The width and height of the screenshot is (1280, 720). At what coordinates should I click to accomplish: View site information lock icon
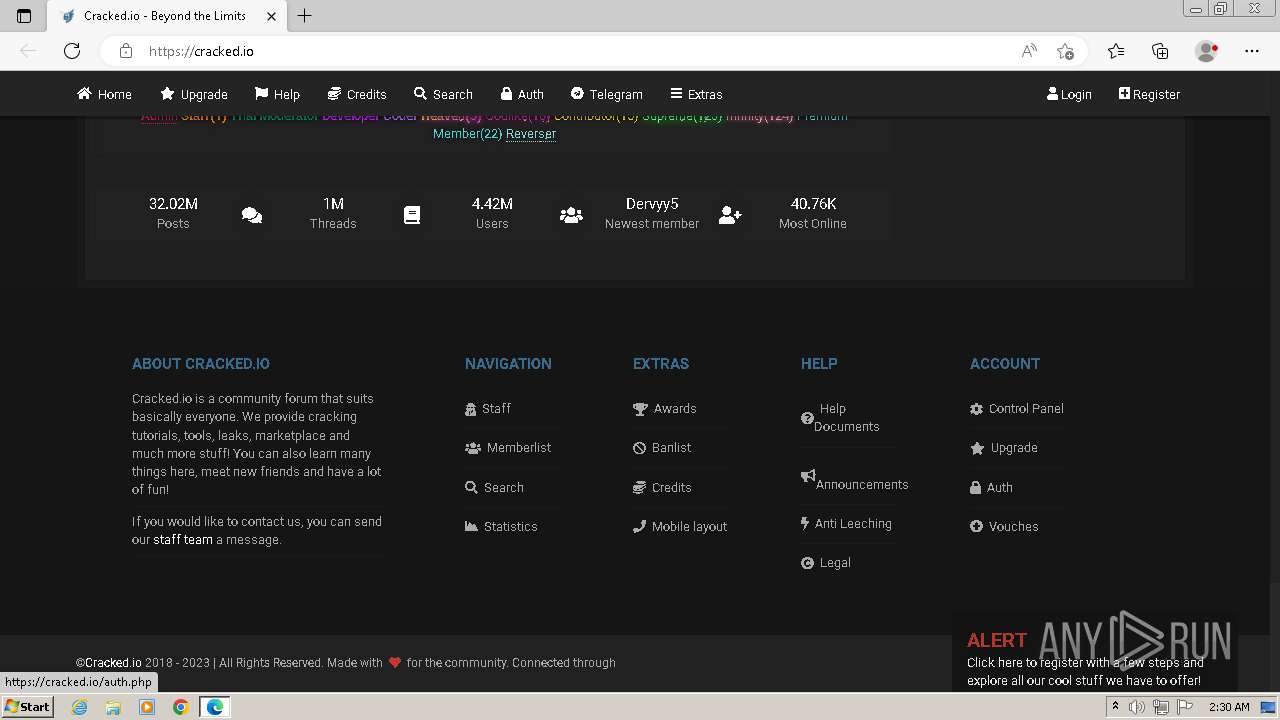click(x=126, y=51)
